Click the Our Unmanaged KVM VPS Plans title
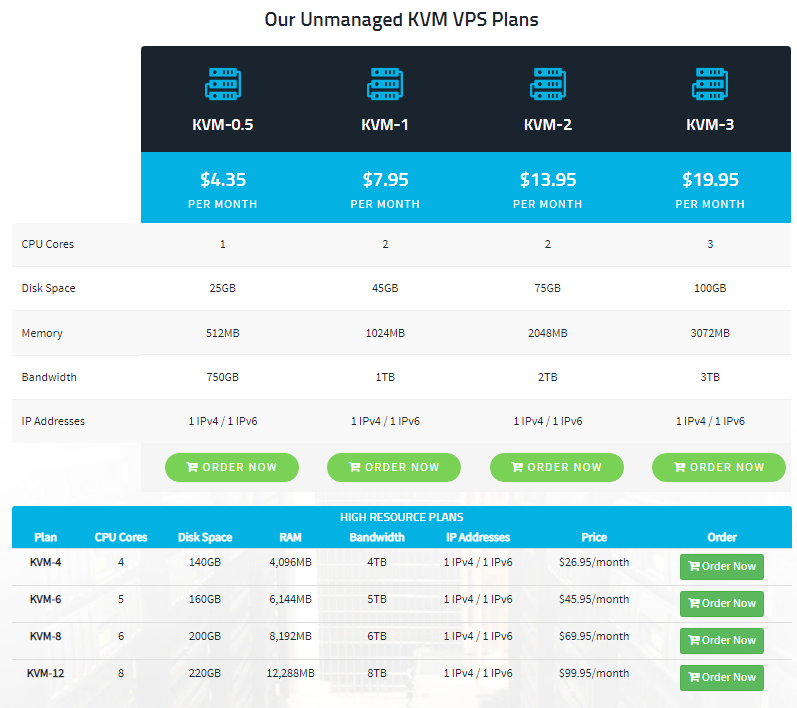The width and height of the screenshot is (797, 708). tap(401, 20)
